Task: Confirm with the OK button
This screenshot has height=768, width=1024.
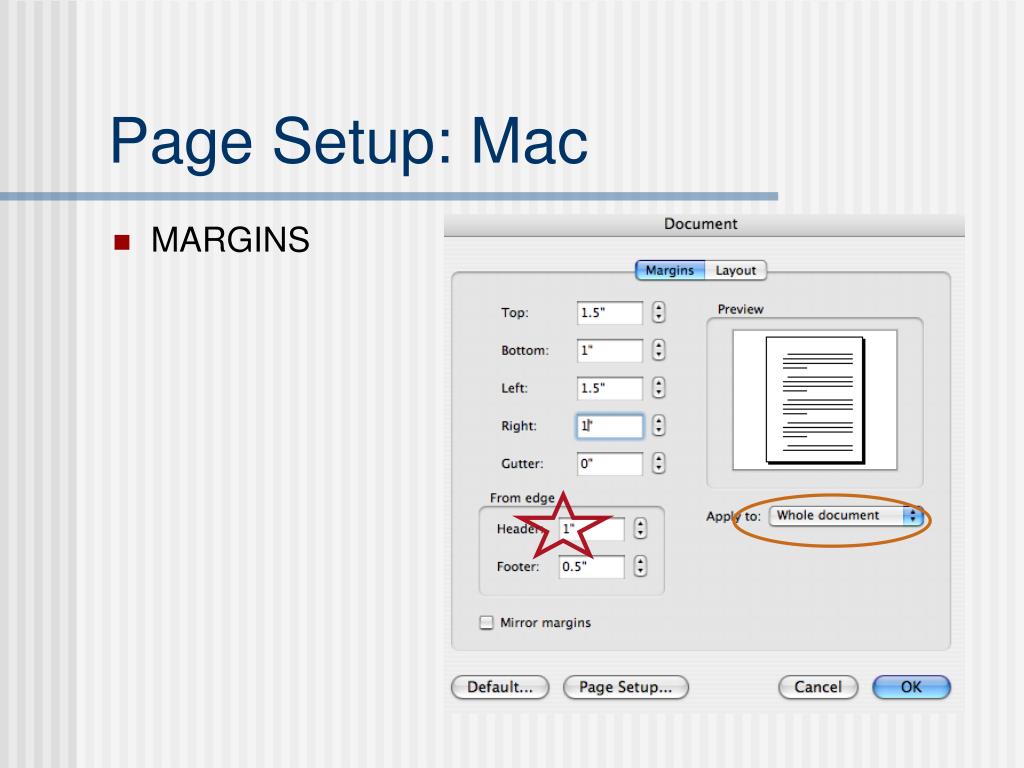Action: tap(912, 687)
